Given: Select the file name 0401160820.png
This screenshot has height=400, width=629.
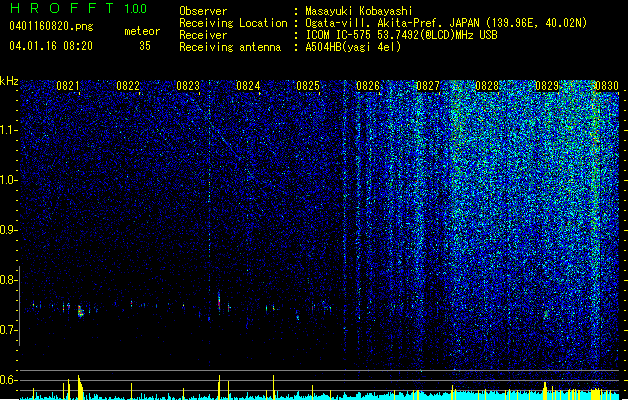Looking at the screenshot, I should (51, 26).
